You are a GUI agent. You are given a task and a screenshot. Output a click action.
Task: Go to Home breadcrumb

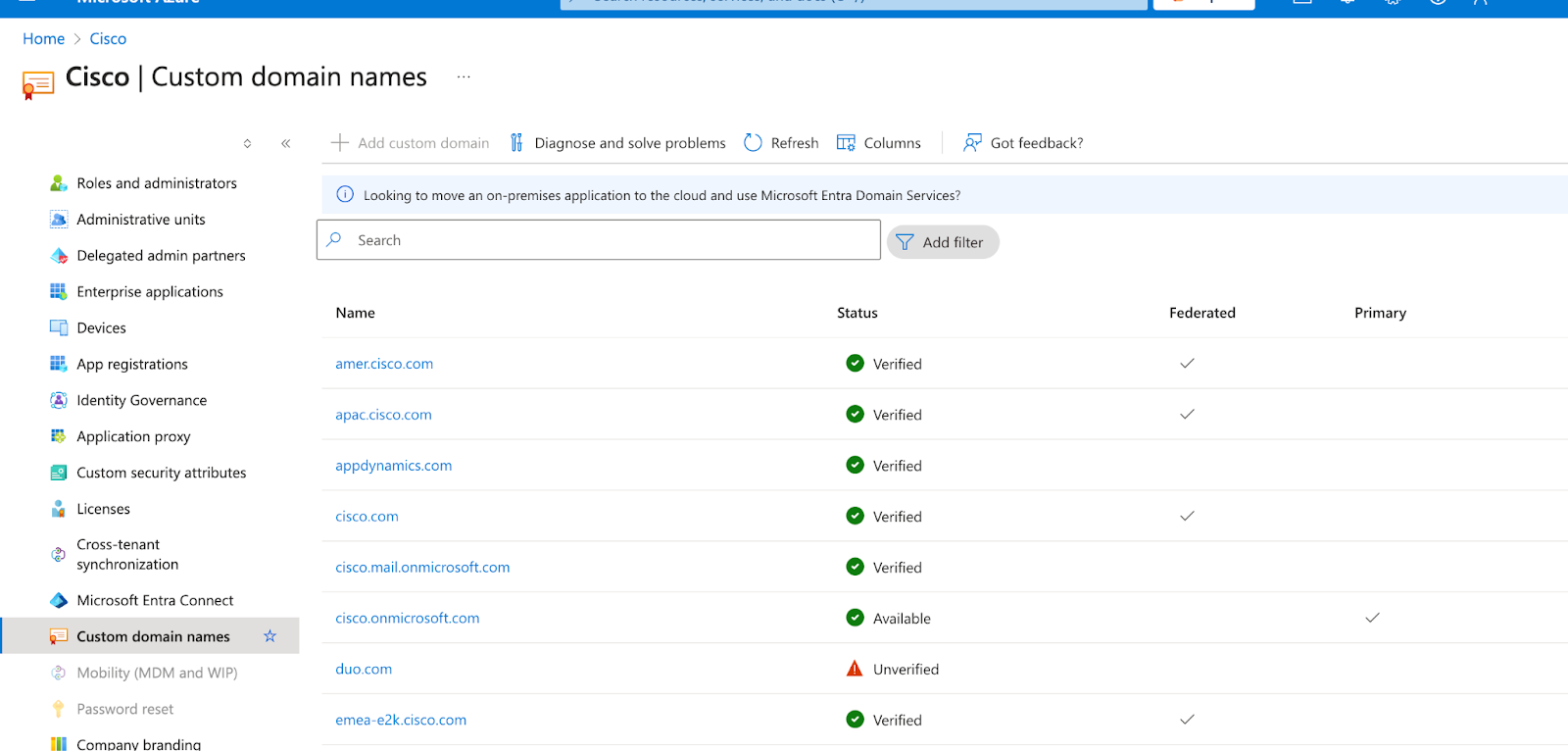coord(43,39)
